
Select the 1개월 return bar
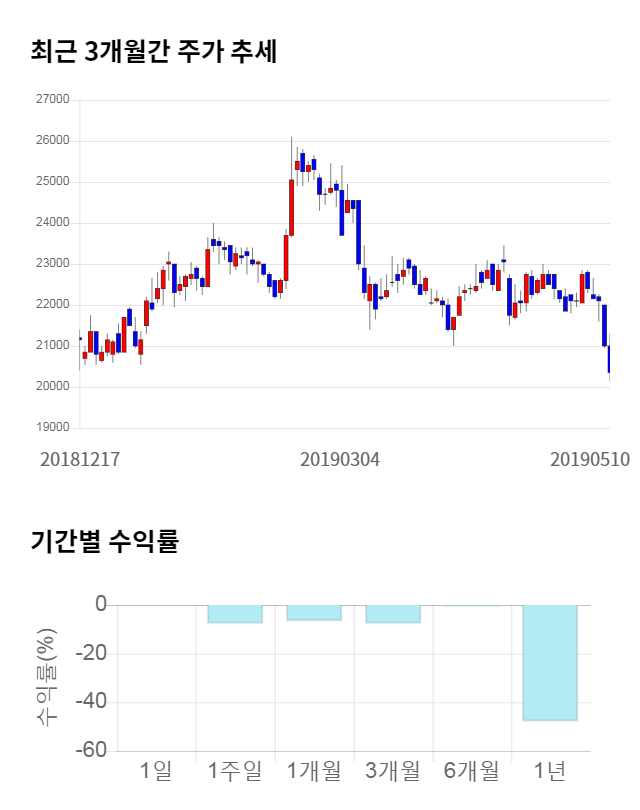point(314,613)
